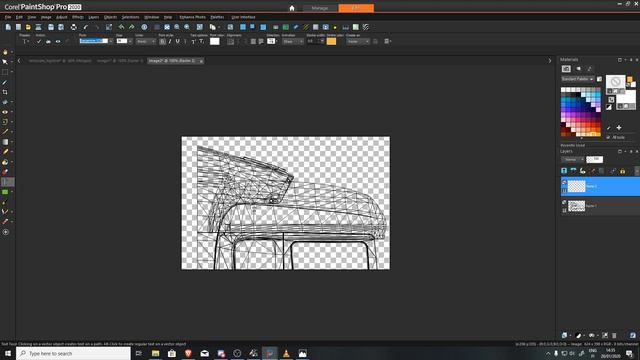This screenshot has height=360, width=640.
Task: Open the Font size dropdown
Action: coord(130,41)
